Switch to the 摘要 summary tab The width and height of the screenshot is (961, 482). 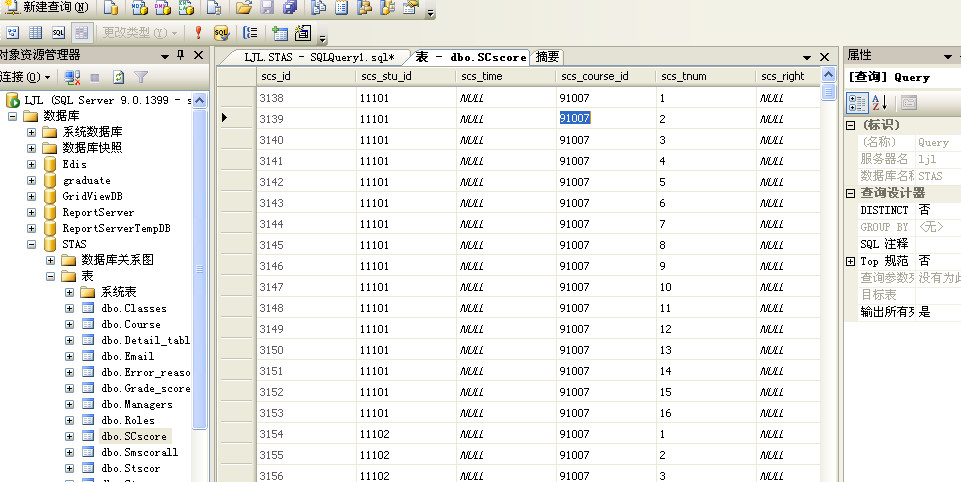point(547,57)
